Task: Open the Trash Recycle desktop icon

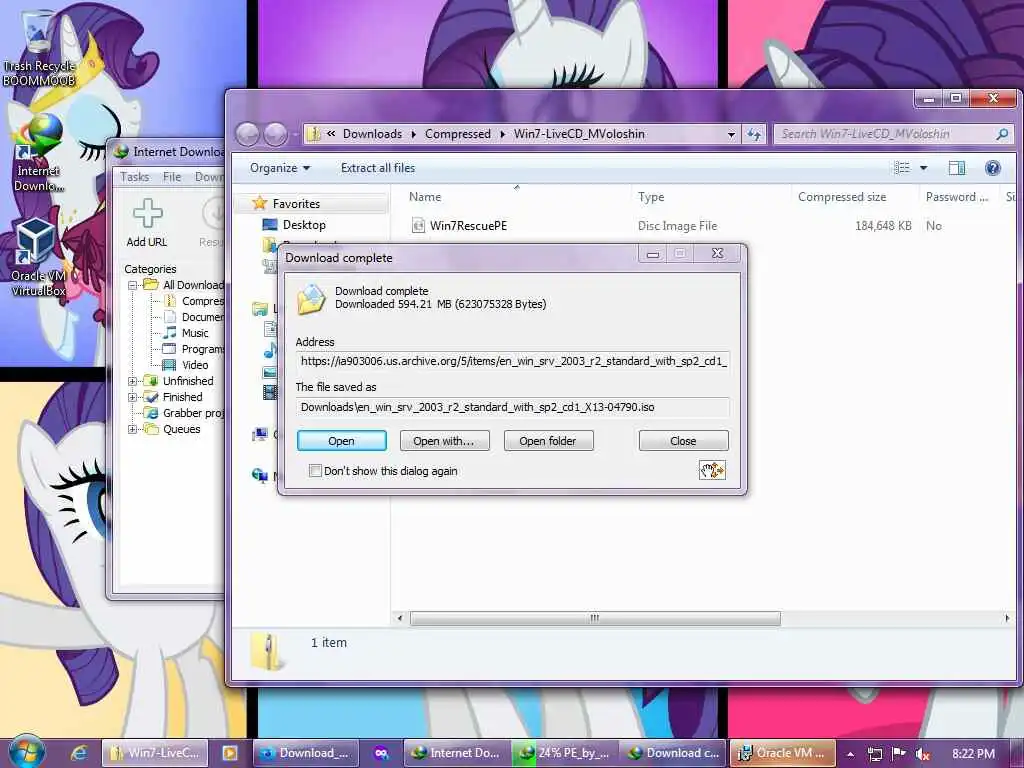Action: 38,49
